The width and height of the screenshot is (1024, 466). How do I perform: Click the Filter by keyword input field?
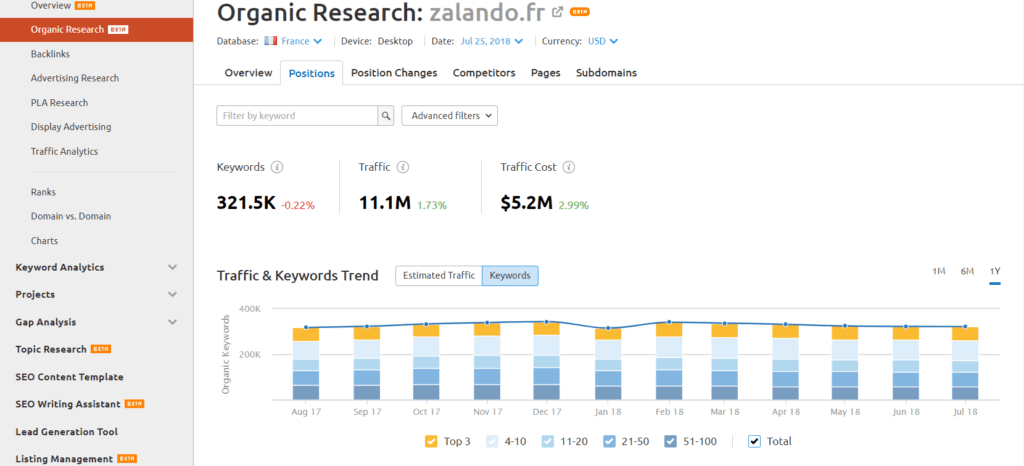click(x=297, y=116)
